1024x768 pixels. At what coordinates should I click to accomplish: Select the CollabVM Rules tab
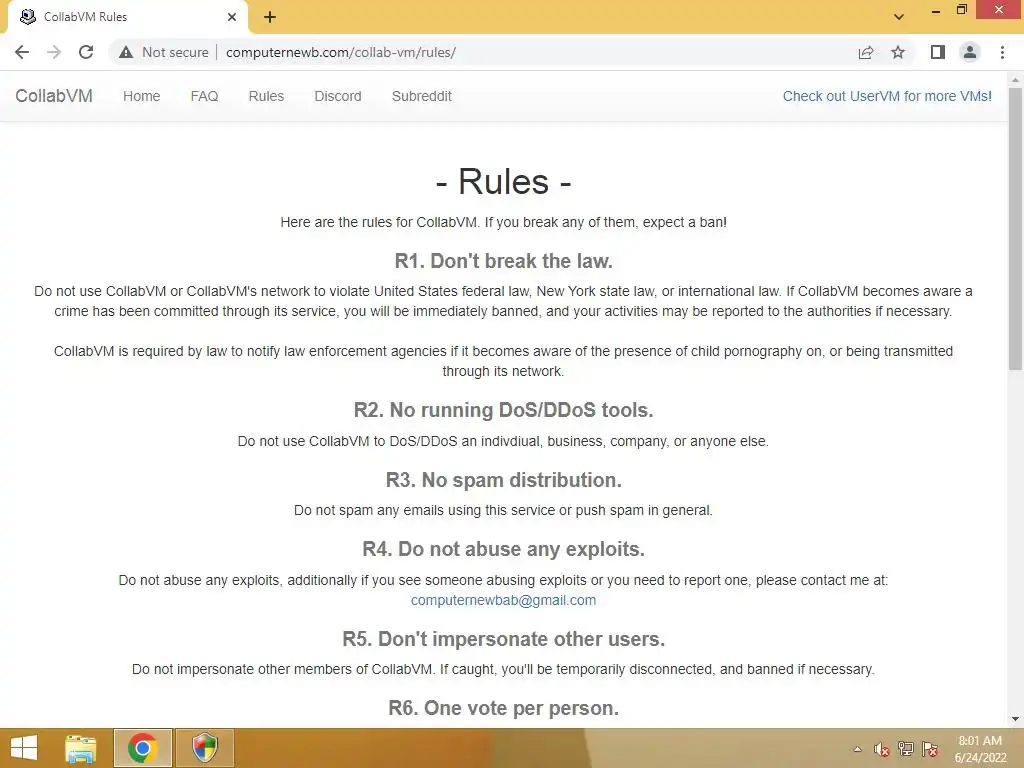129,17
